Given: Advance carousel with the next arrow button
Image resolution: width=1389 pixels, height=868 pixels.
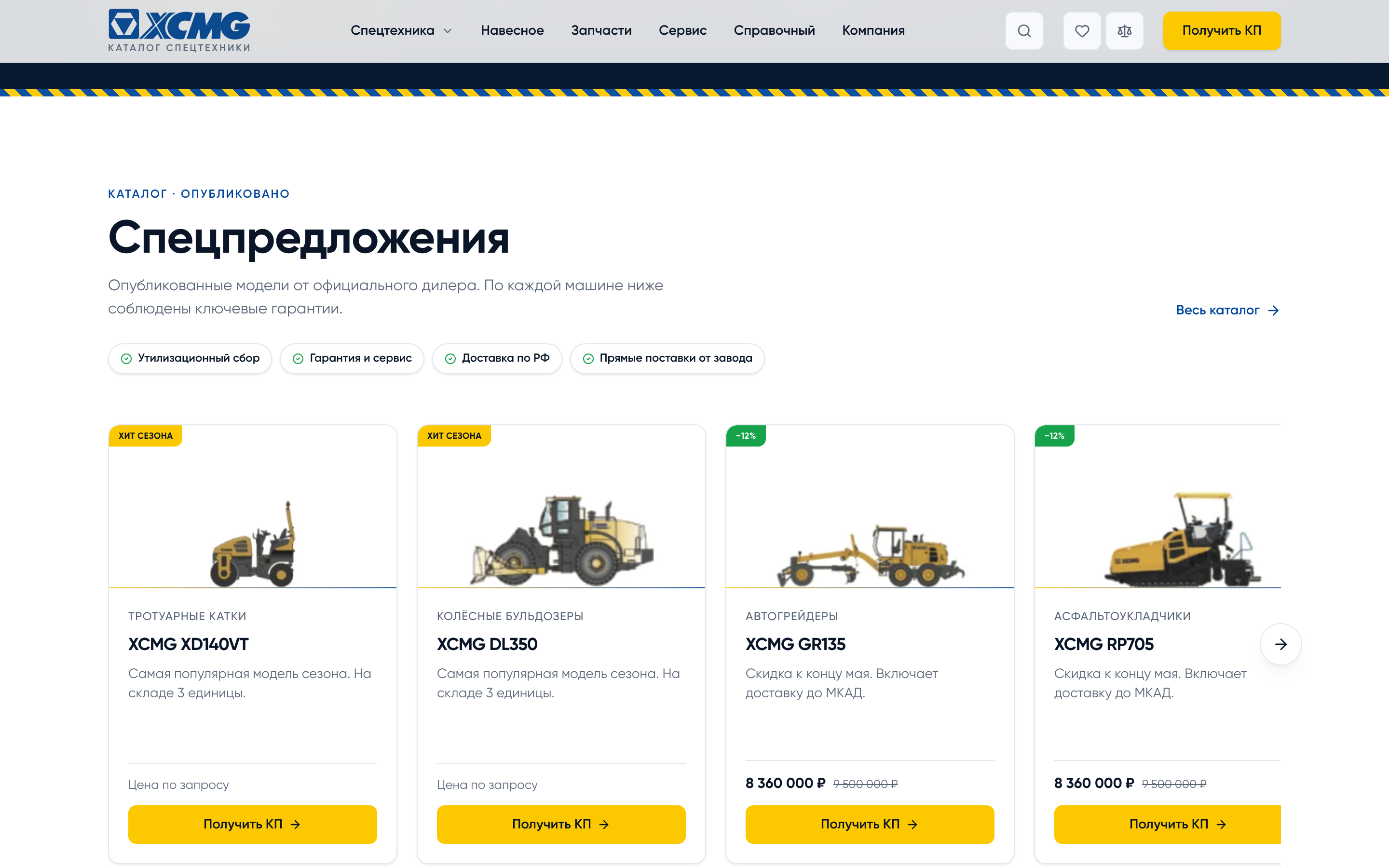Looking at the screenshot, I should click(x=1280, y=644).
